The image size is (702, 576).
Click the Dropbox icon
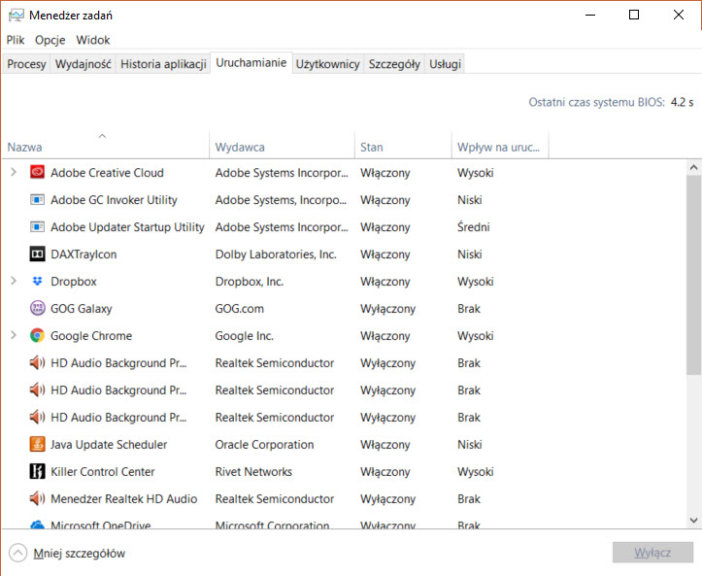pos(37,281)
